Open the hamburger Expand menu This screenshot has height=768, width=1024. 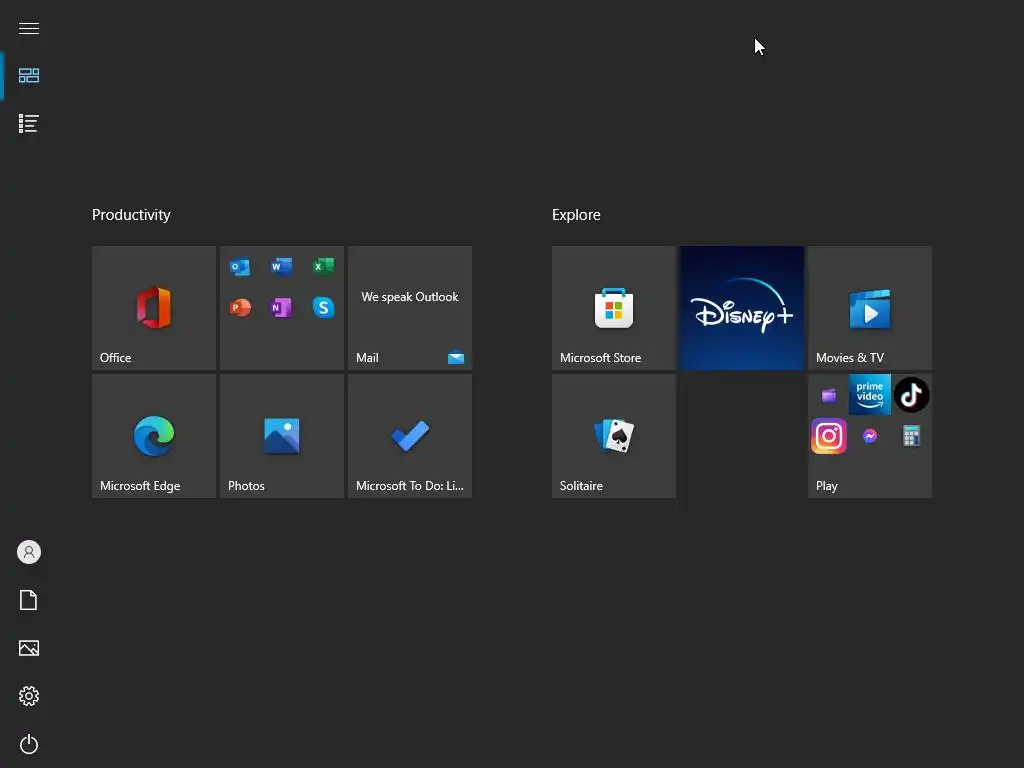coord(29,28)
